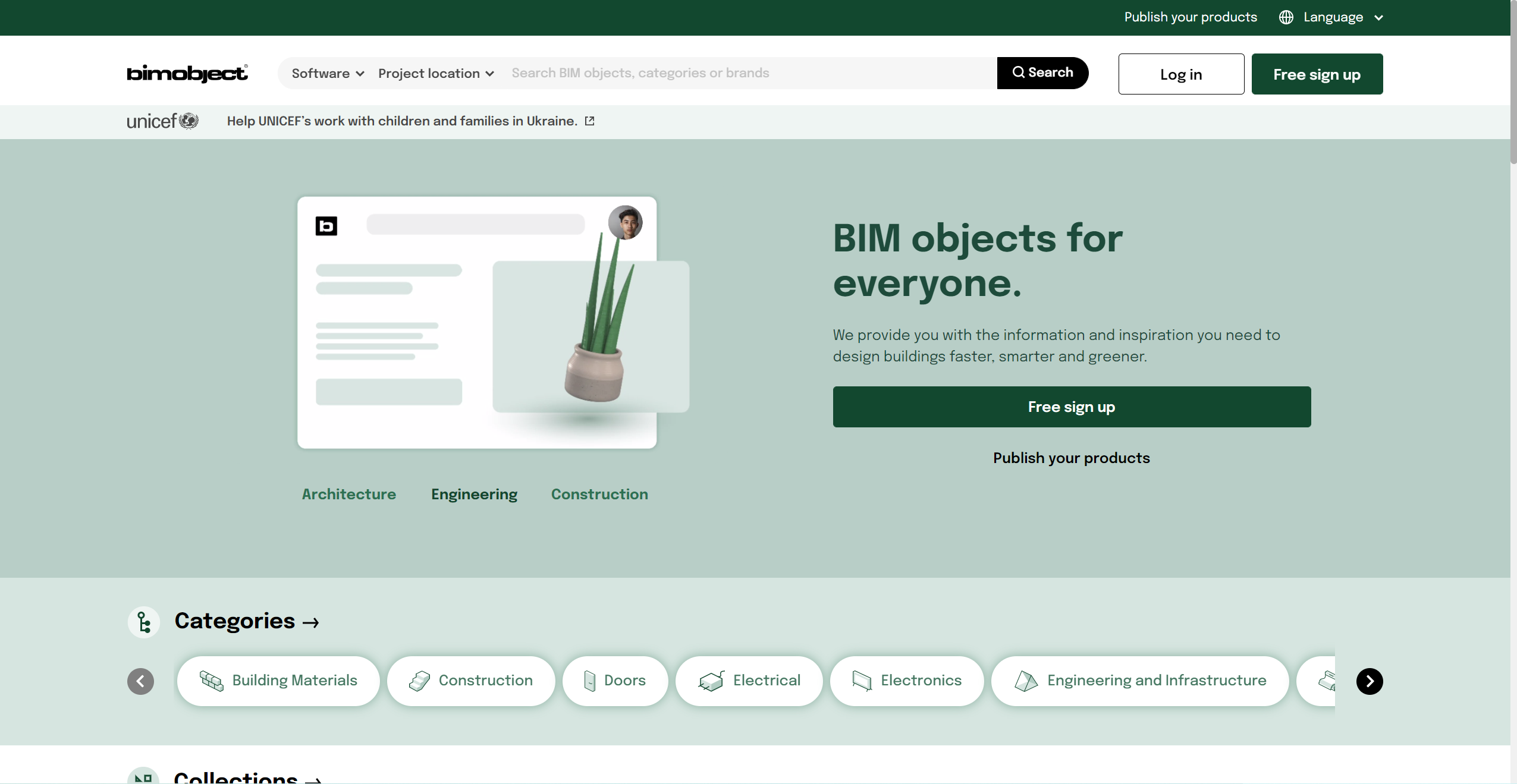Click the globe Language icon
Image resolution: width=1517 pixels, height=784 pixels.
[1286, 17]
